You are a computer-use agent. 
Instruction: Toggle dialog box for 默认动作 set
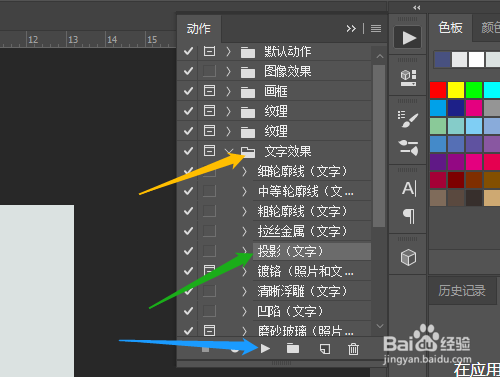click(209, 51)
